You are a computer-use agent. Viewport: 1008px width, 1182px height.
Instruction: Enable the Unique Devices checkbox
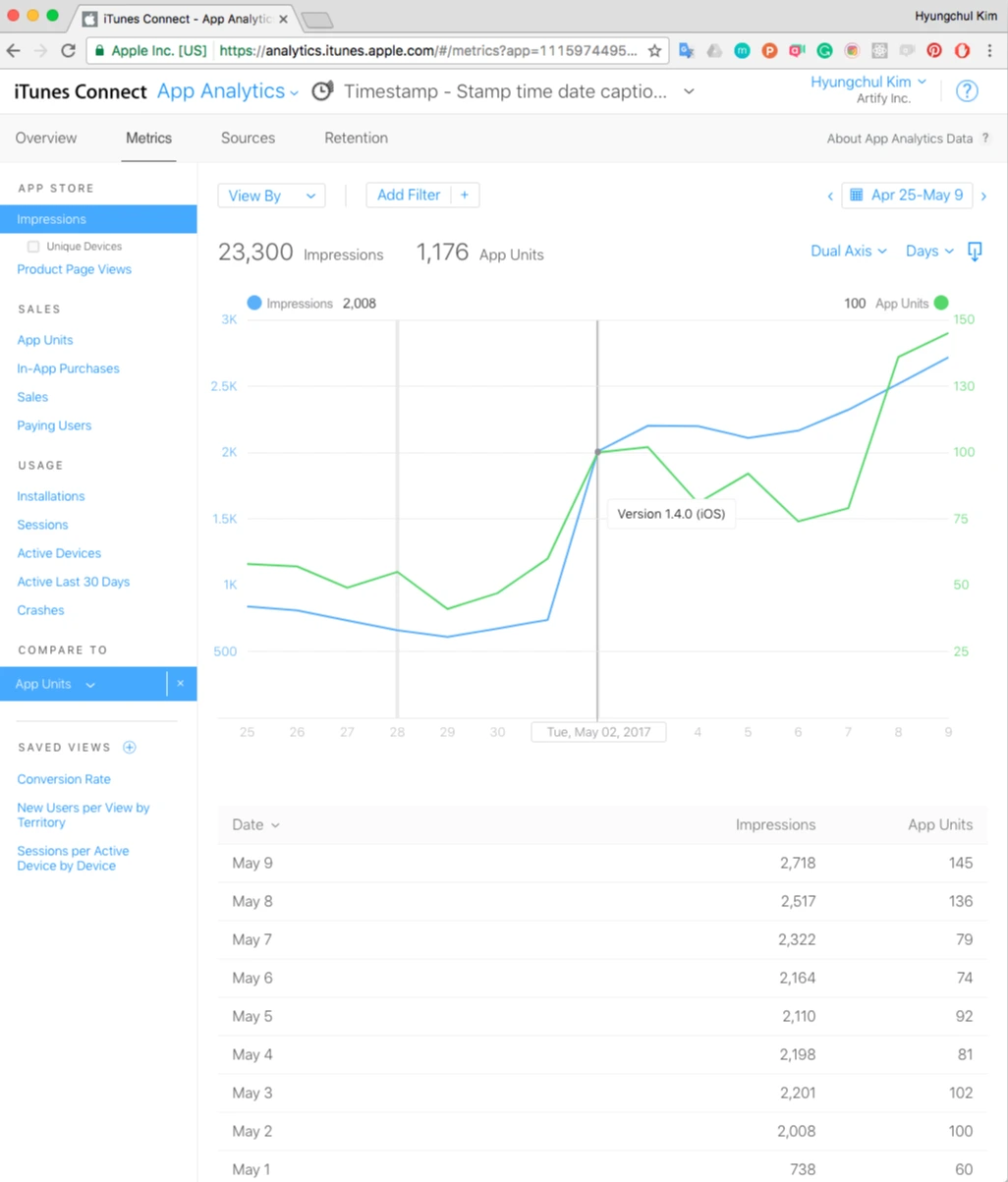pyautogui.click(x=33, y=247)
